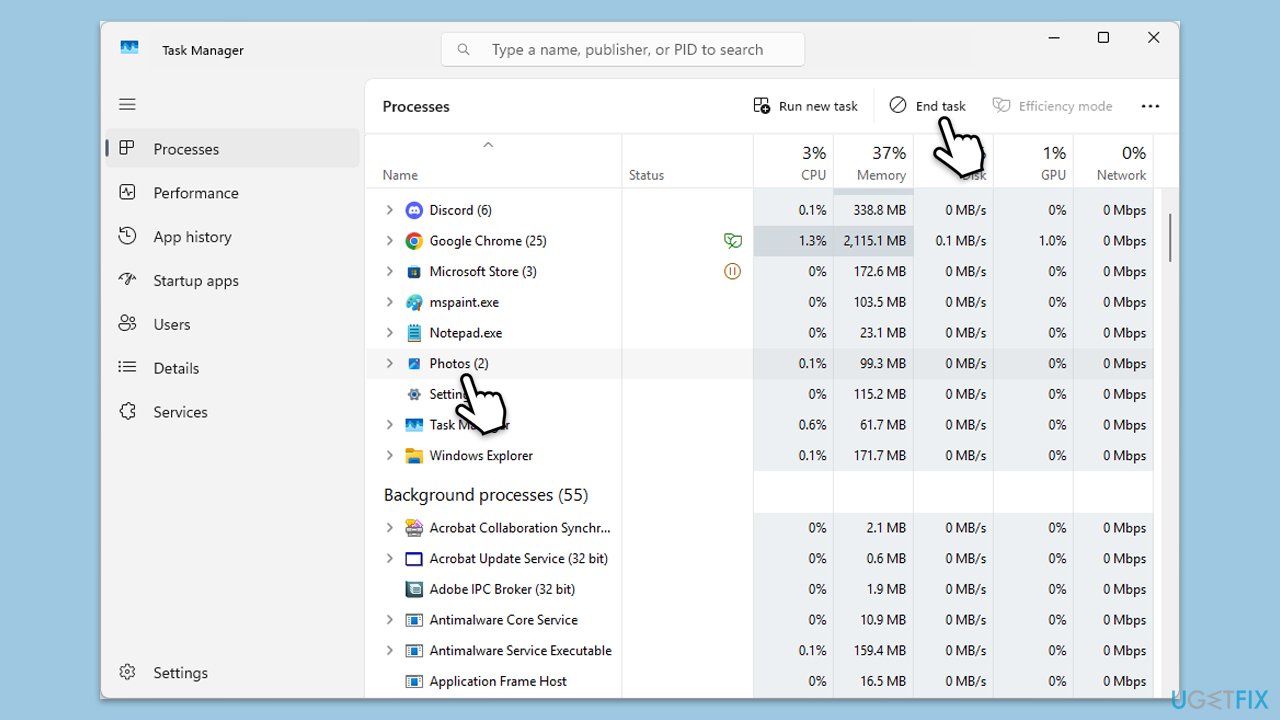Click the Acrobat Collaboration Synchronizer icon
The height and width of the screenshot is (720, 1280).
point(414,528)
